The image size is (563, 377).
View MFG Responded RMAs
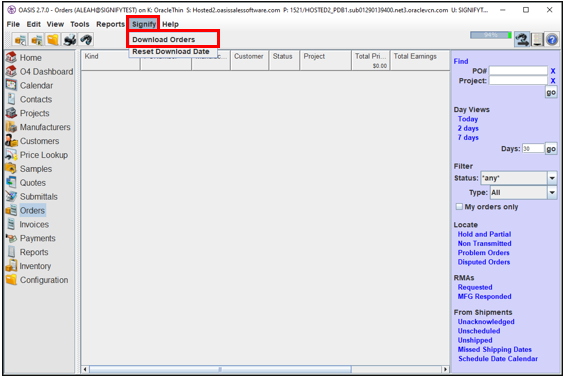[x=485, y=297]
